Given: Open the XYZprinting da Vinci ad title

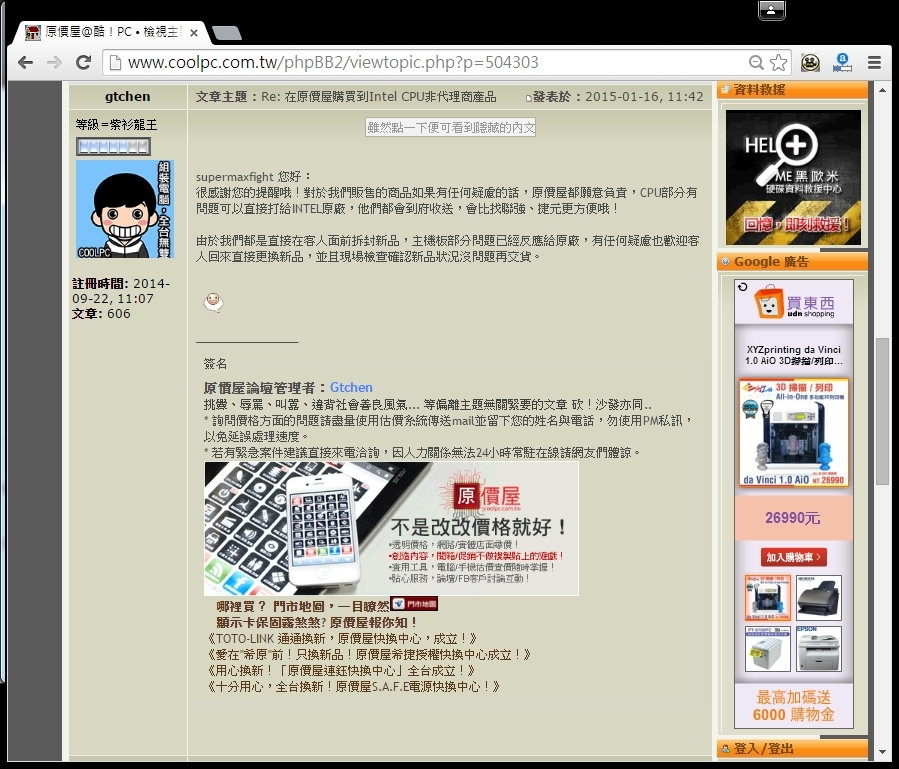Looking at the screenshot, I should point(794,355).
